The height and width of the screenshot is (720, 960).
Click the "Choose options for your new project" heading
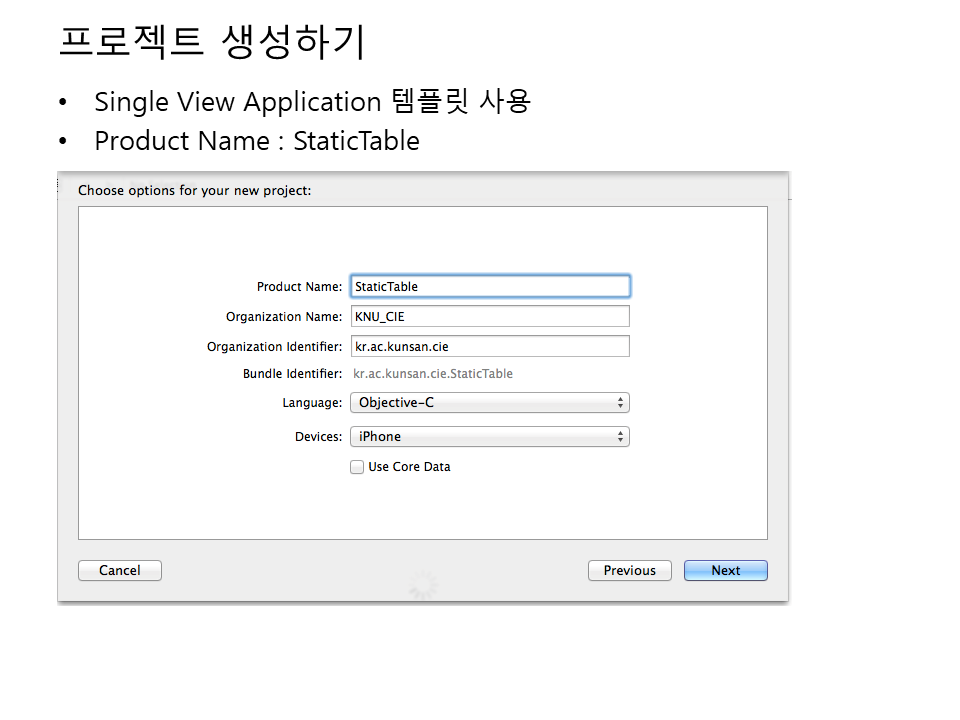coord(194,190)
